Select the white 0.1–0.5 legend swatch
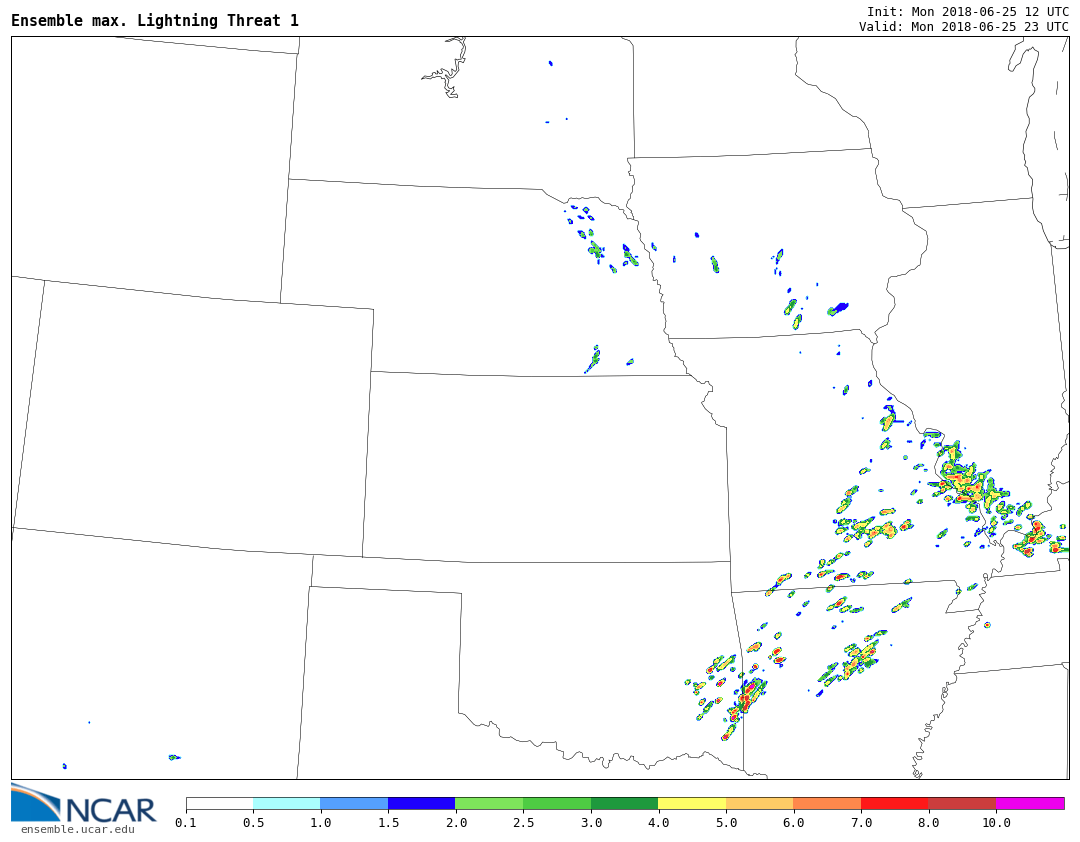 219,803
